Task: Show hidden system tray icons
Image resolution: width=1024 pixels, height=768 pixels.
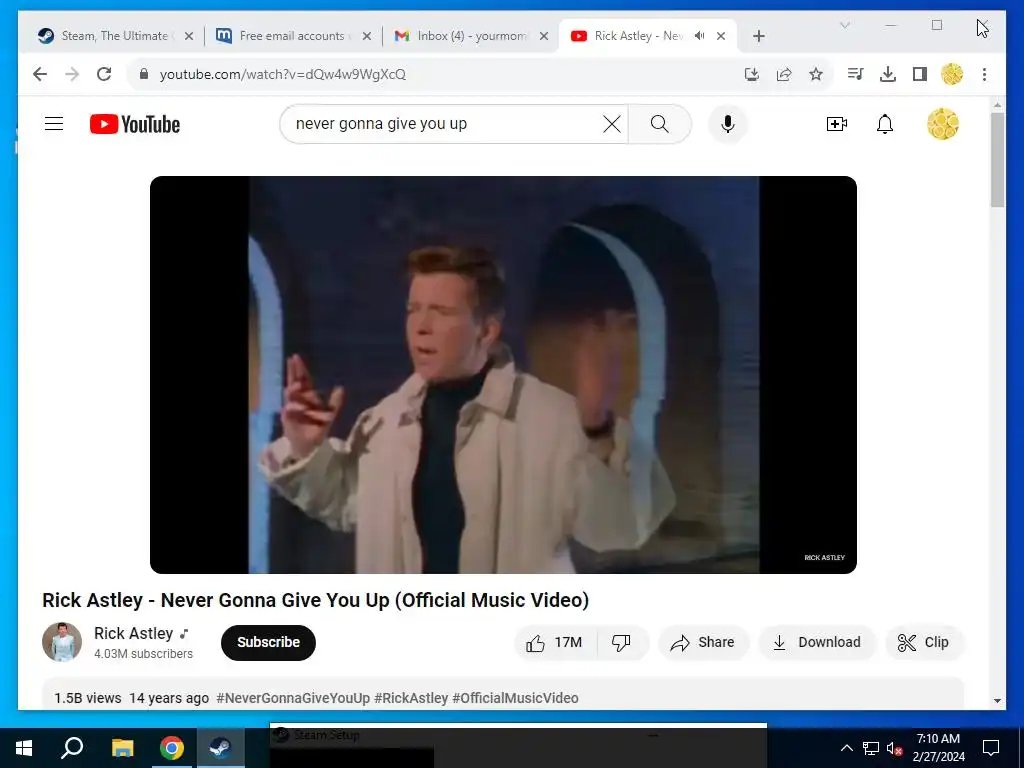Action: 846,748
